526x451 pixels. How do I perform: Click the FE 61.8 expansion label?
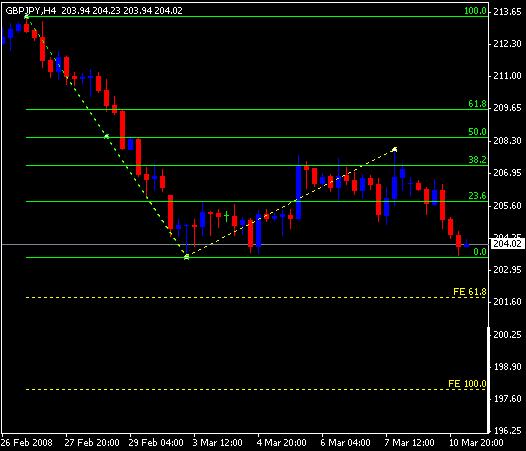pyautogui.click(x=470, y=292)
